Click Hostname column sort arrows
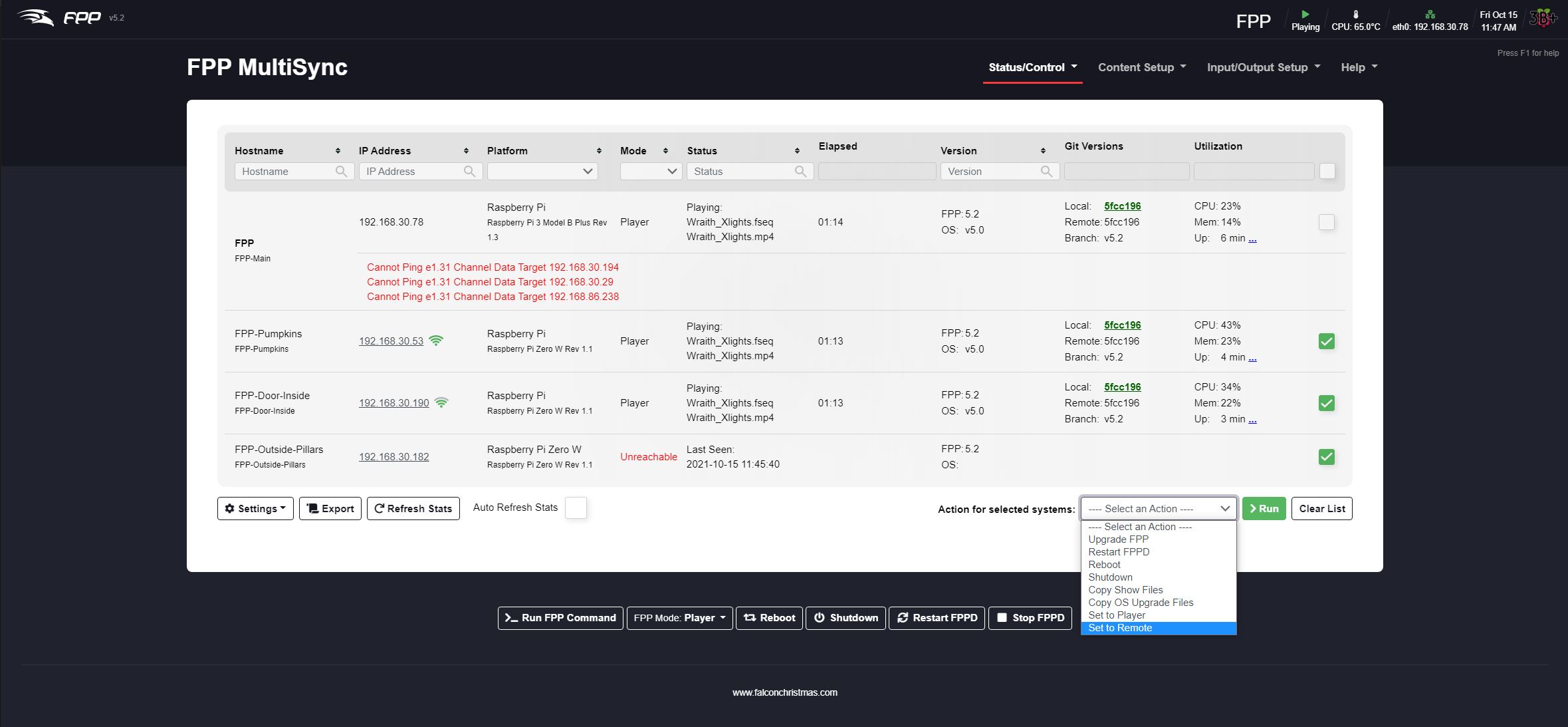Image resolution: width=1568 pixels, height=727 pixels. [338, 151]
